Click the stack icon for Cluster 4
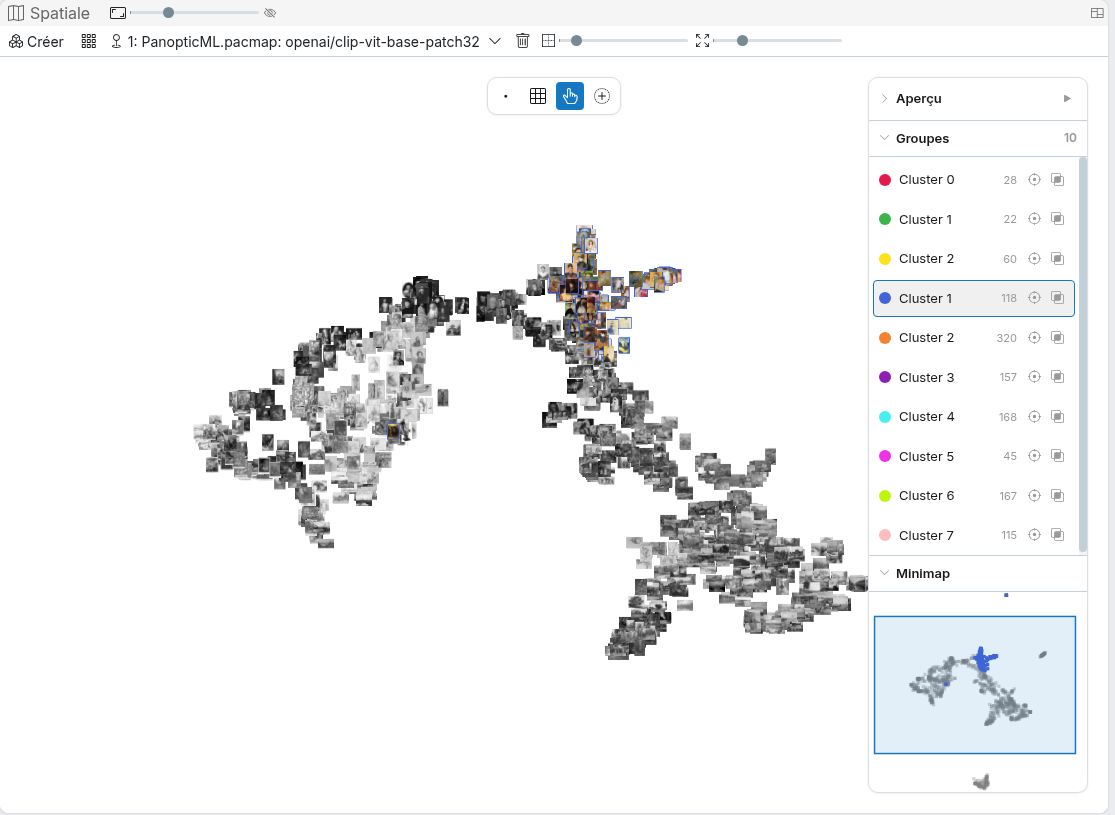This screenshot has width=1115, height=815. [1058, 417]
